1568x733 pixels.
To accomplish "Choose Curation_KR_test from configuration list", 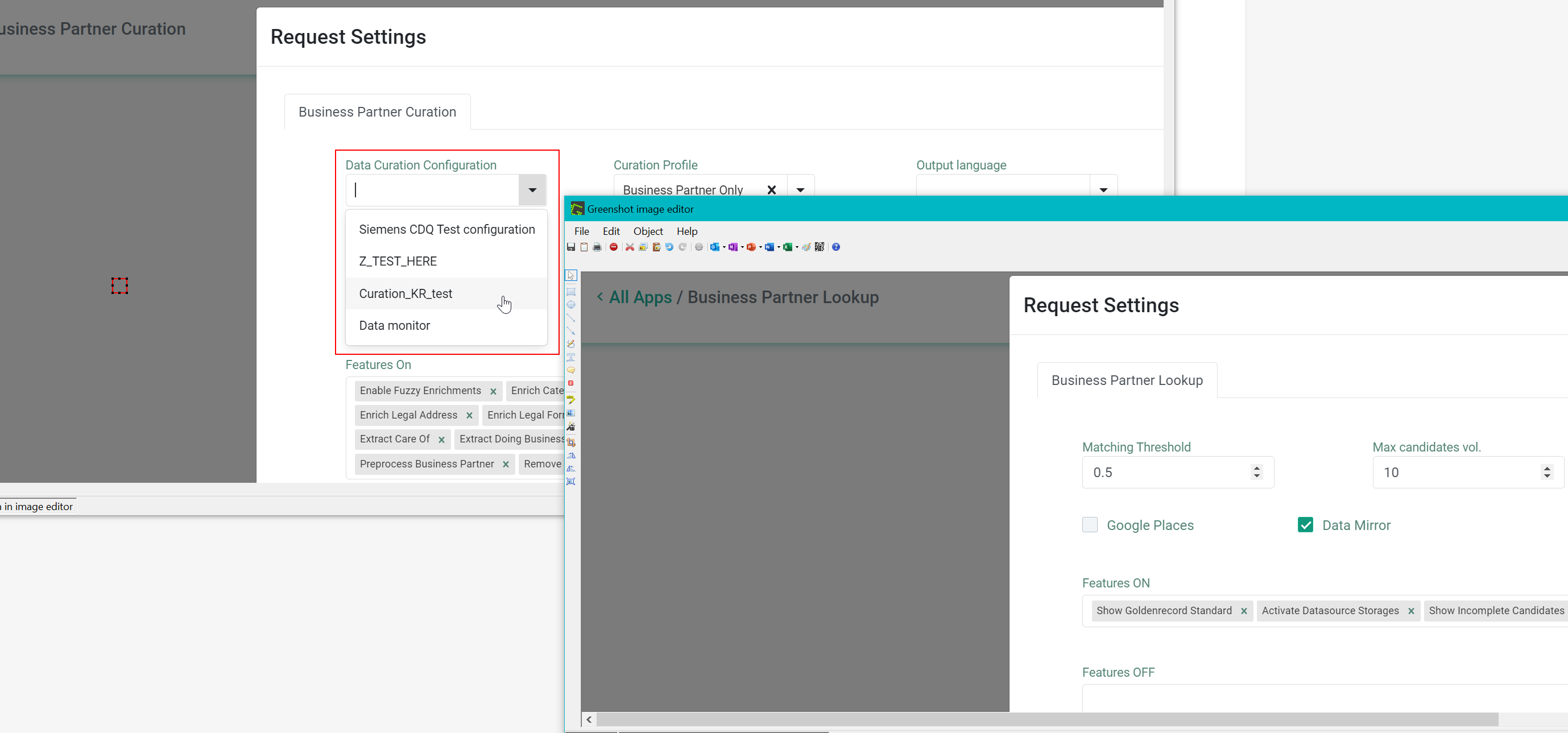I will click(x=406, y=293).
